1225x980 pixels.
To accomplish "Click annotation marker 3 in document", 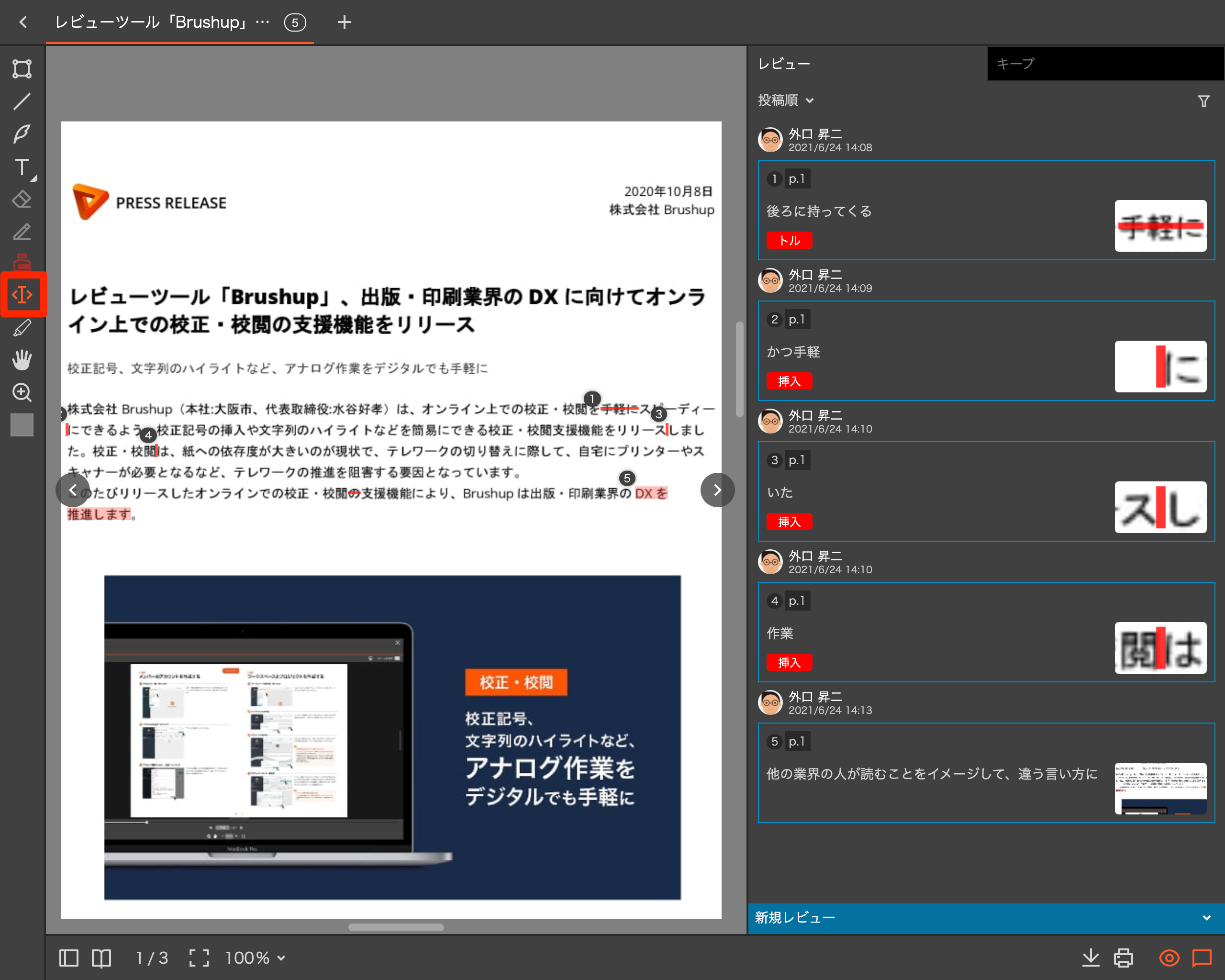I will pyautogui.click(x=658, y=414).
